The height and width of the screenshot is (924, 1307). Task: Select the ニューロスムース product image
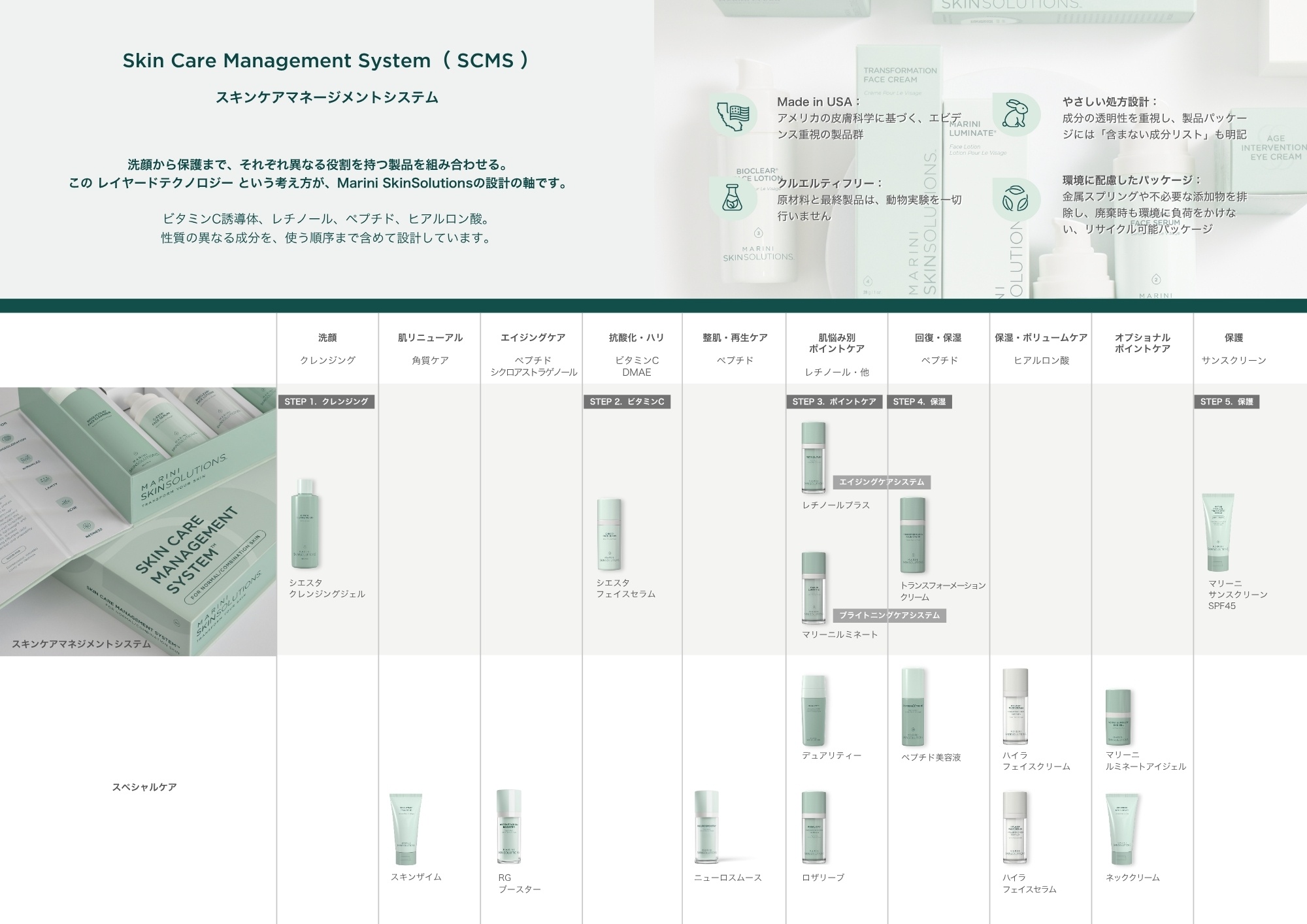[706, 827]
